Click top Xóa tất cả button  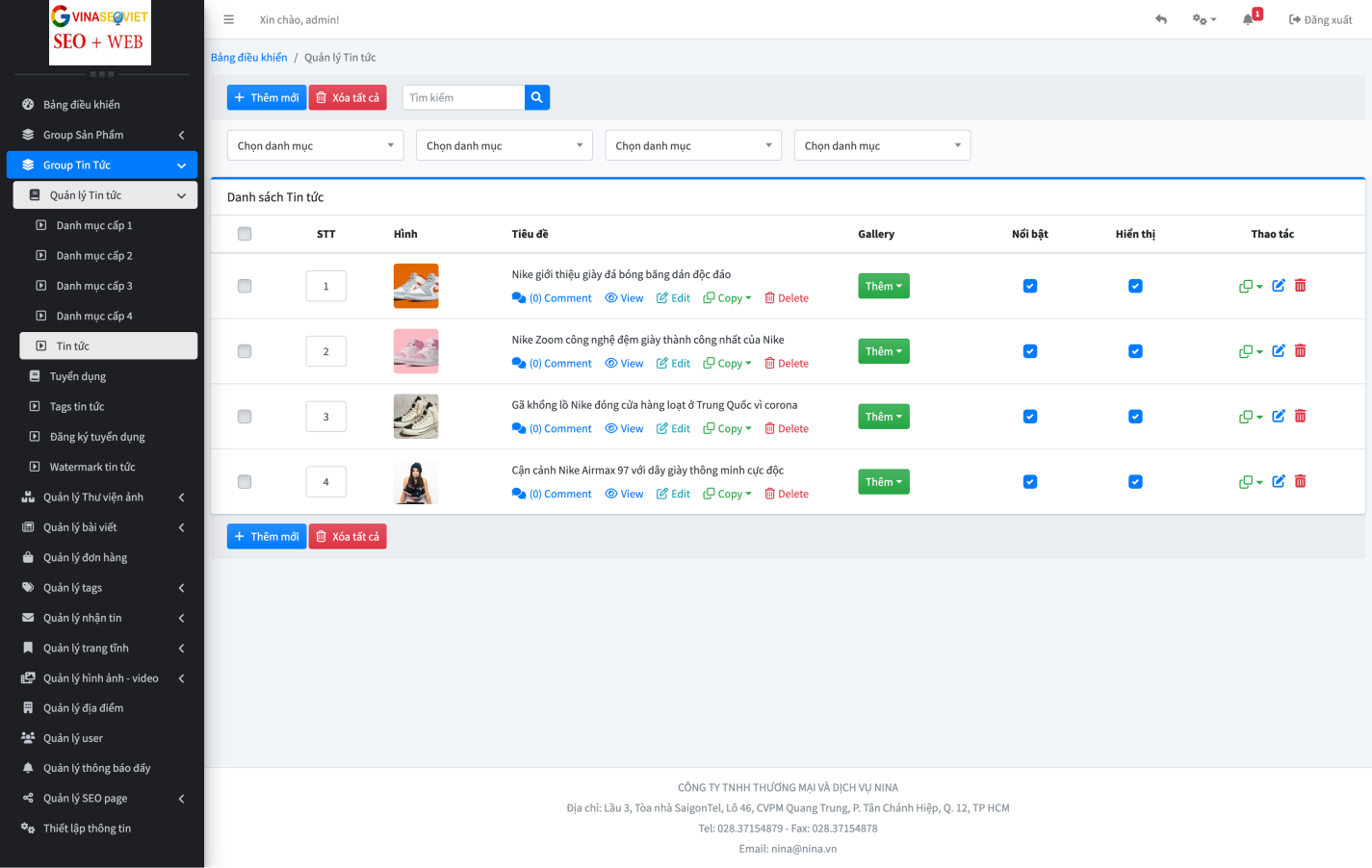click(348, 97)
